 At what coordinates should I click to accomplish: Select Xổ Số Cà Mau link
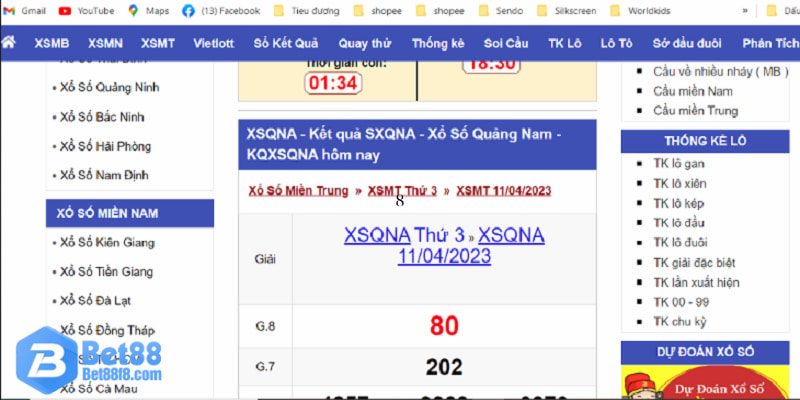point(99,389)
